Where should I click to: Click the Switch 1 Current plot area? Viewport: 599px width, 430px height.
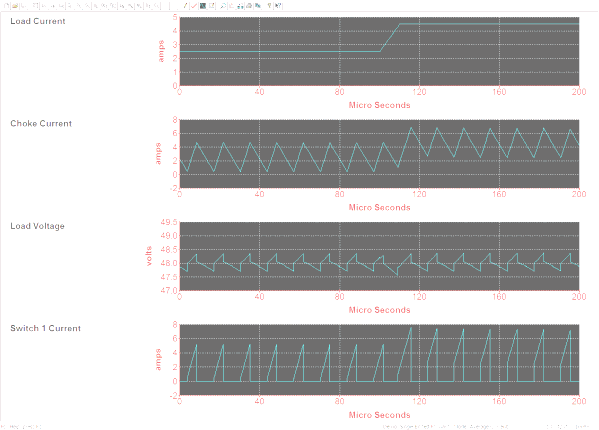[379, 359]
